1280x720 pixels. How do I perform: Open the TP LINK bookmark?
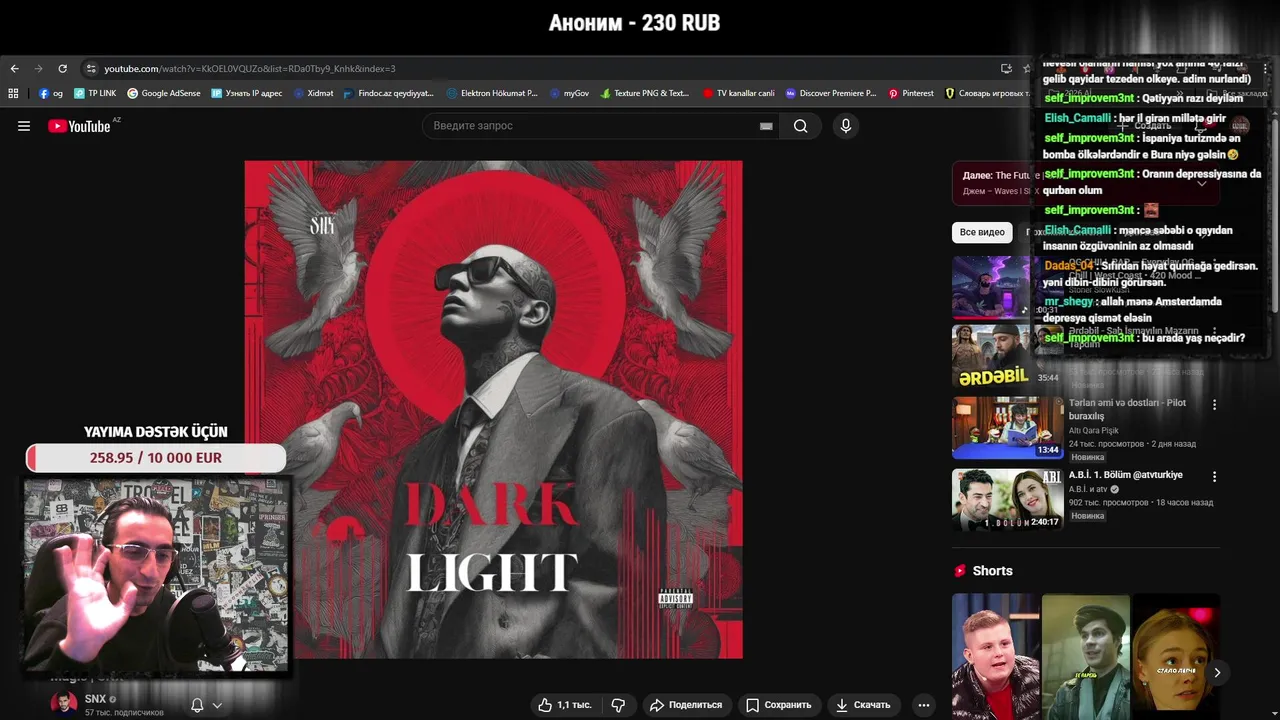click(x=95, y=93)
